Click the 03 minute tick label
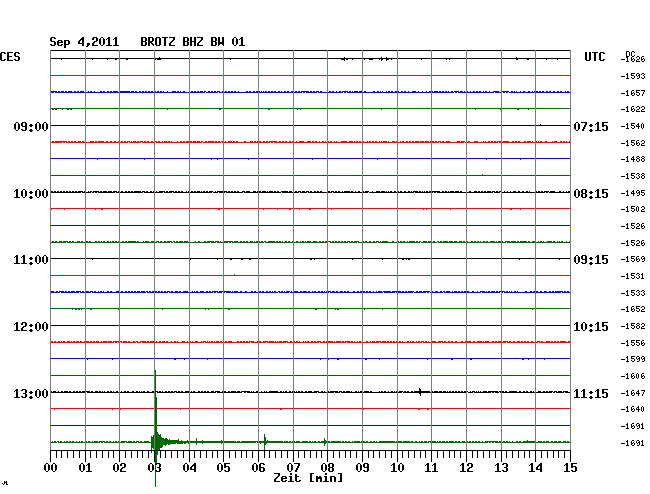Viewport: 650px width, 494px height. click(x=154, y=467)
